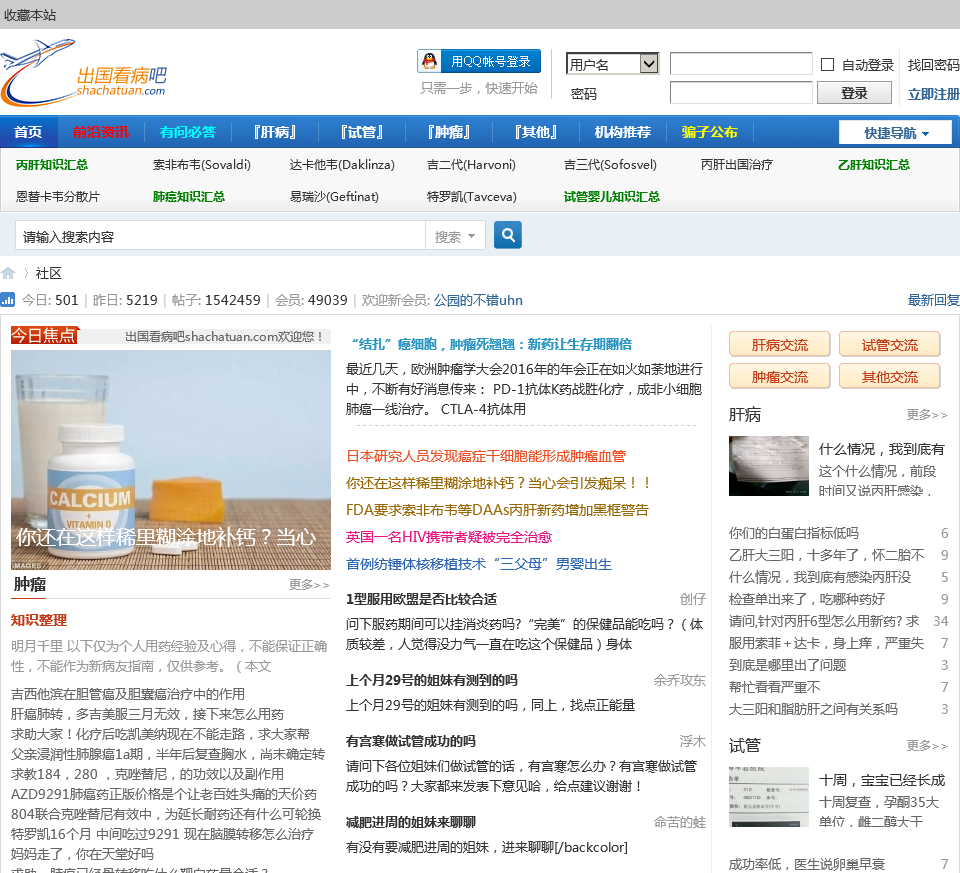Image resolution: width=960 pixels, height=873 pixels.
Task: Expand the 快捷导航 dropdown
Action: coord(895,133)
